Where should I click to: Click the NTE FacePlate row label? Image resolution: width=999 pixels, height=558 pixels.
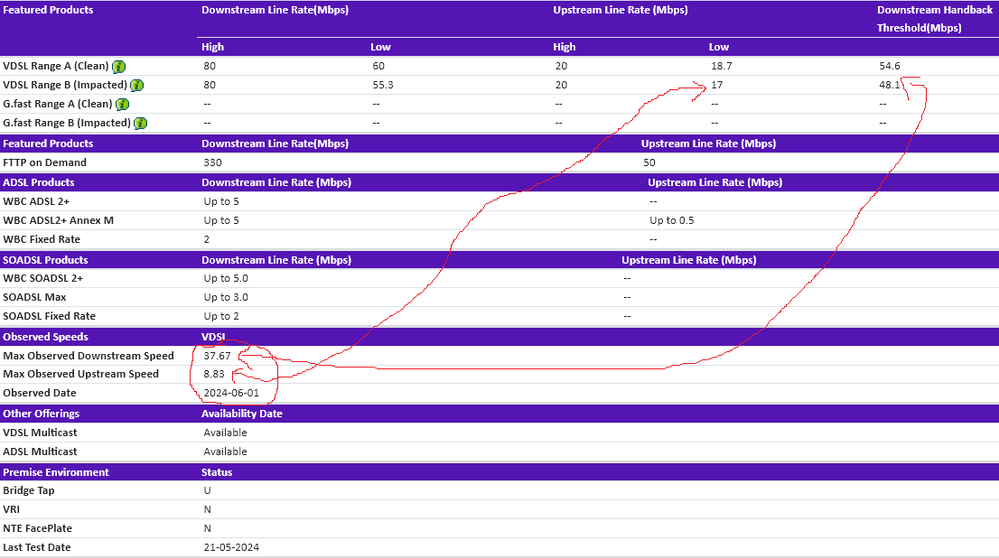37,528
